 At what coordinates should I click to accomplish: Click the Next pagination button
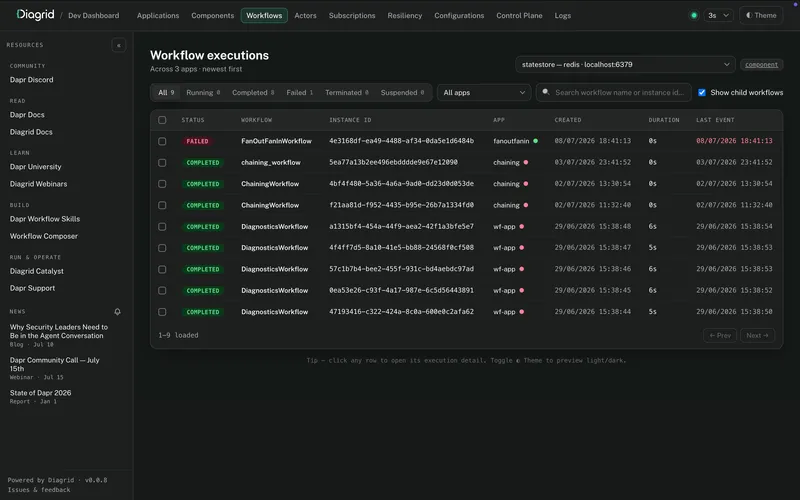pyautogui.click(x=757, y=335)
